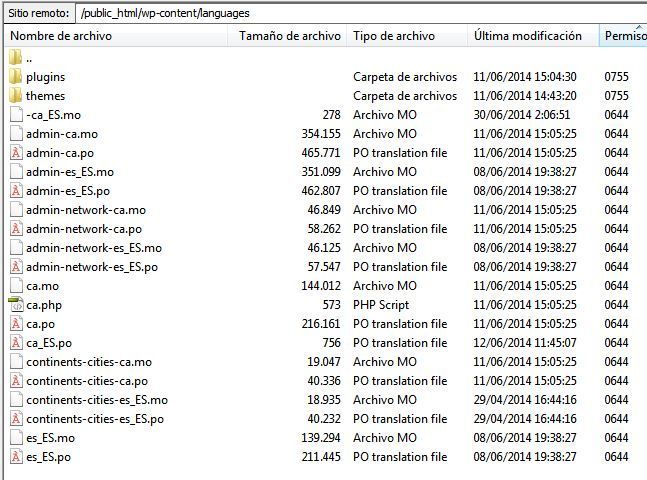
Task: Click the admin-es_ES.mo file icon
Action: pyautogui.click(x=16, y=172)
